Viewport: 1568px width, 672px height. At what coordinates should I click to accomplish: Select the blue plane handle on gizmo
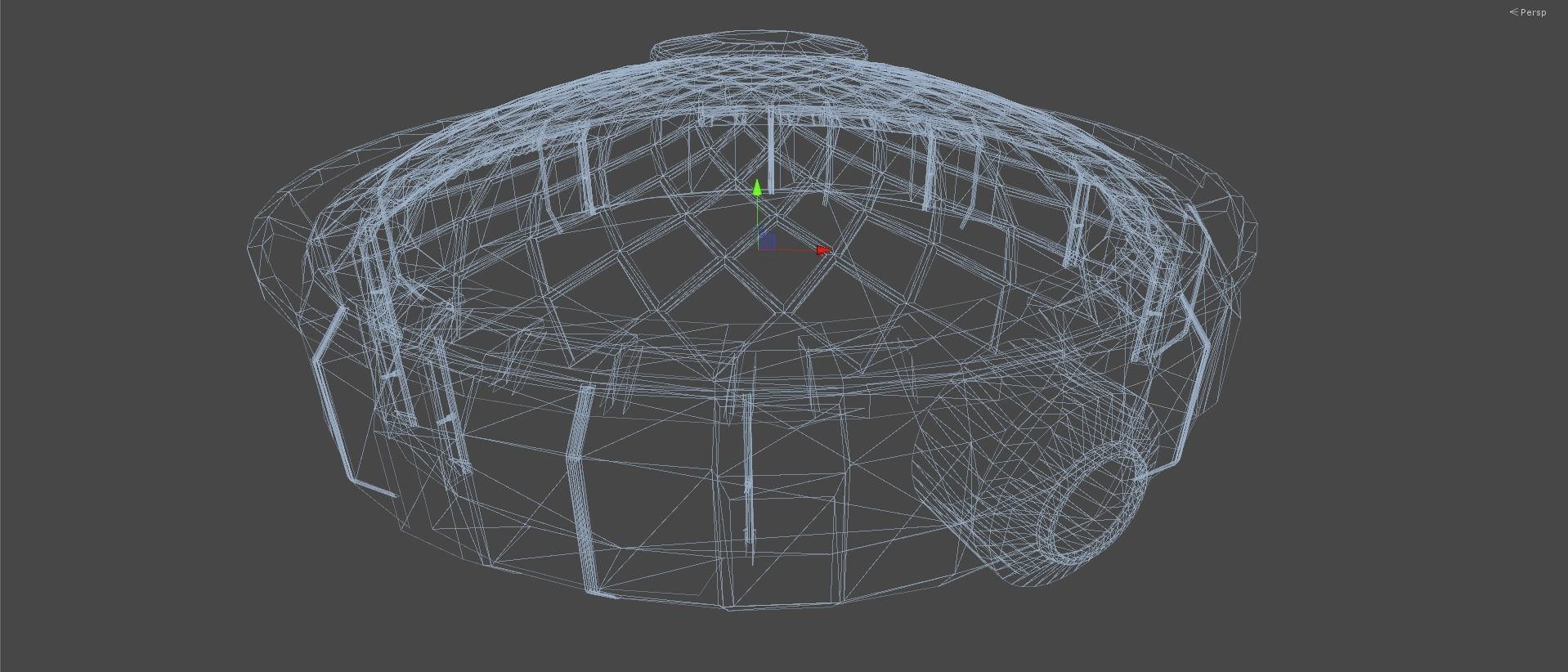pos(767,241)
